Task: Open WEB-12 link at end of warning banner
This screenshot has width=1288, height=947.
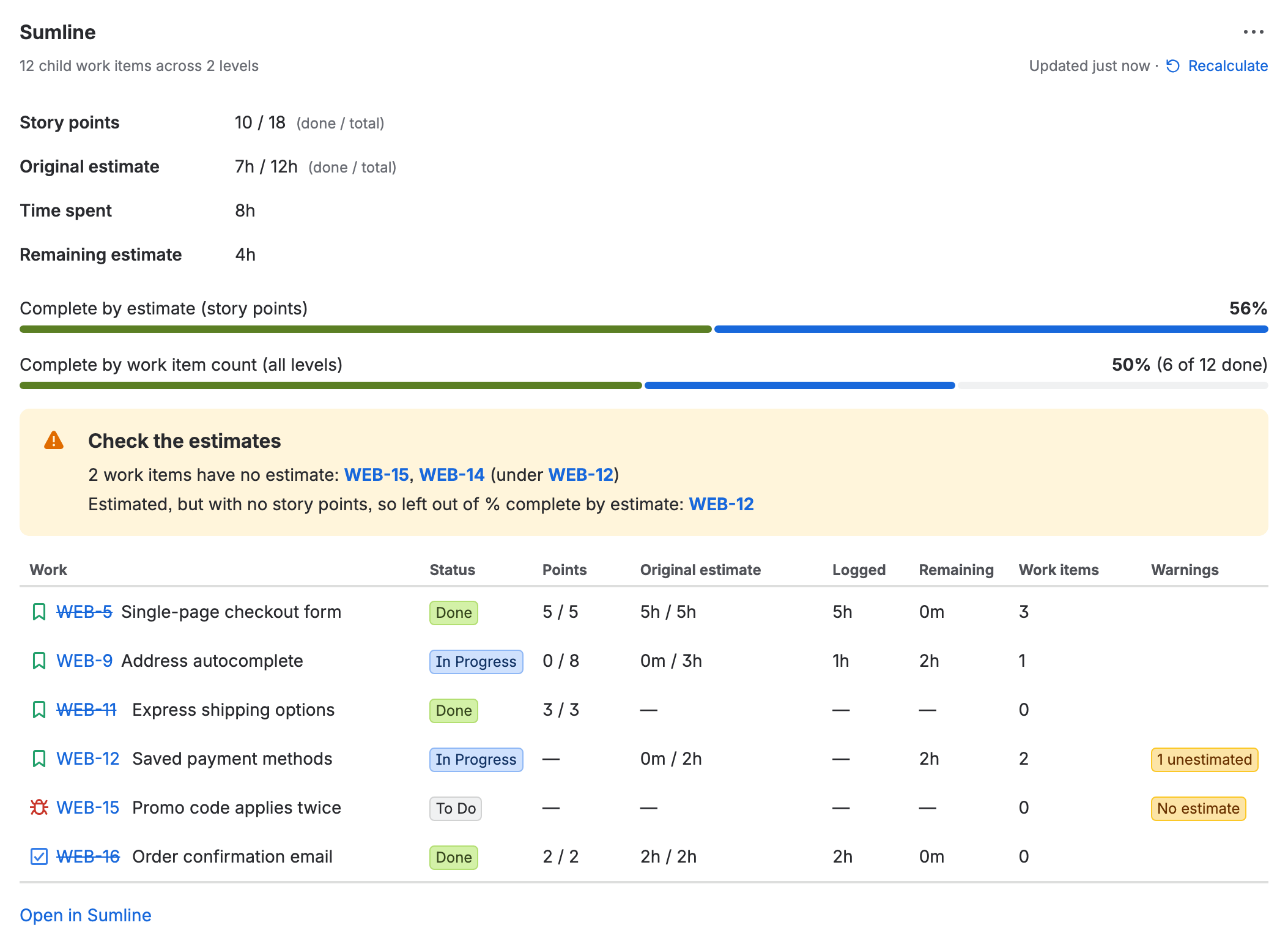Action: coord(721,504)
